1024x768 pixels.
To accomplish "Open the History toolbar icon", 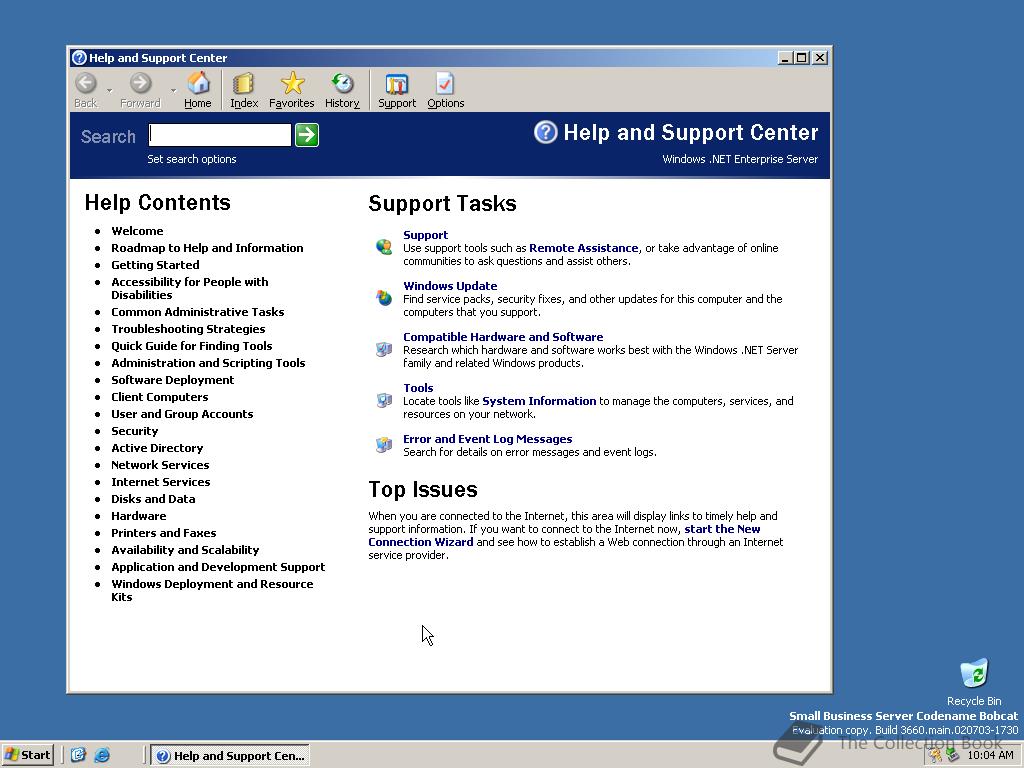I will [x=342, y=89].
